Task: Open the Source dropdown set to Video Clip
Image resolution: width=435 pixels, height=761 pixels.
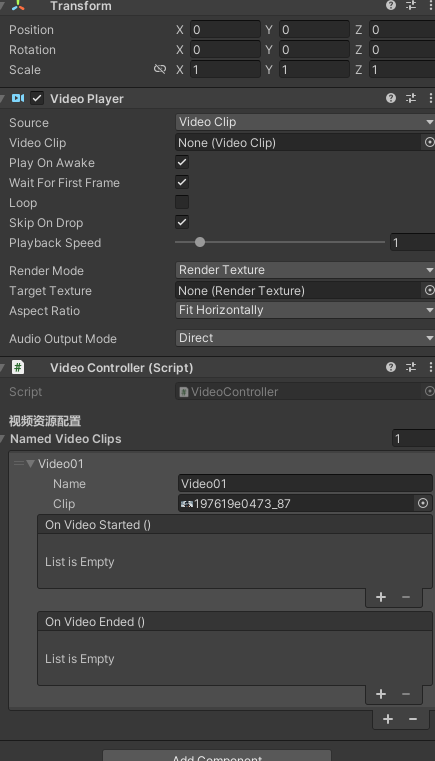Action: (305, 122)
